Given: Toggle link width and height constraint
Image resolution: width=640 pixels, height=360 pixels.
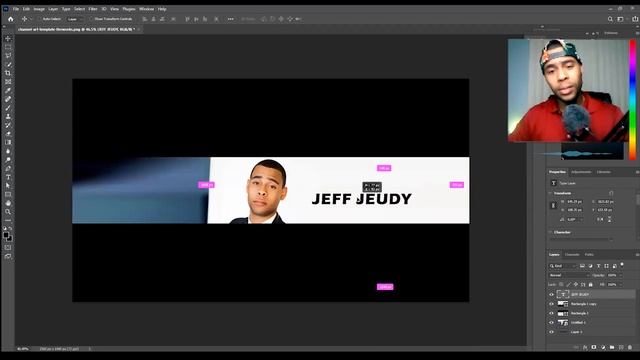Looking at the screenshot, I should [553, 206].
